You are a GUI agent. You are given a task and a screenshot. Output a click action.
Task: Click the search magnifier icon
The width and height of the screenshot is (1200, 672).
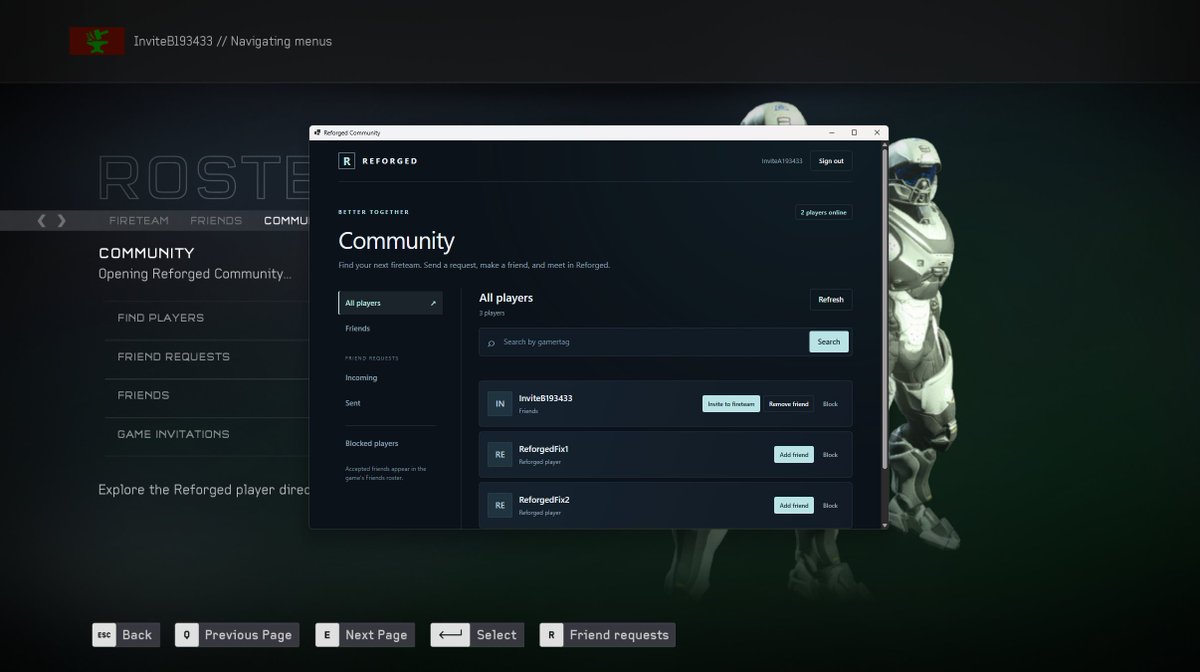(x=491, y=343)
